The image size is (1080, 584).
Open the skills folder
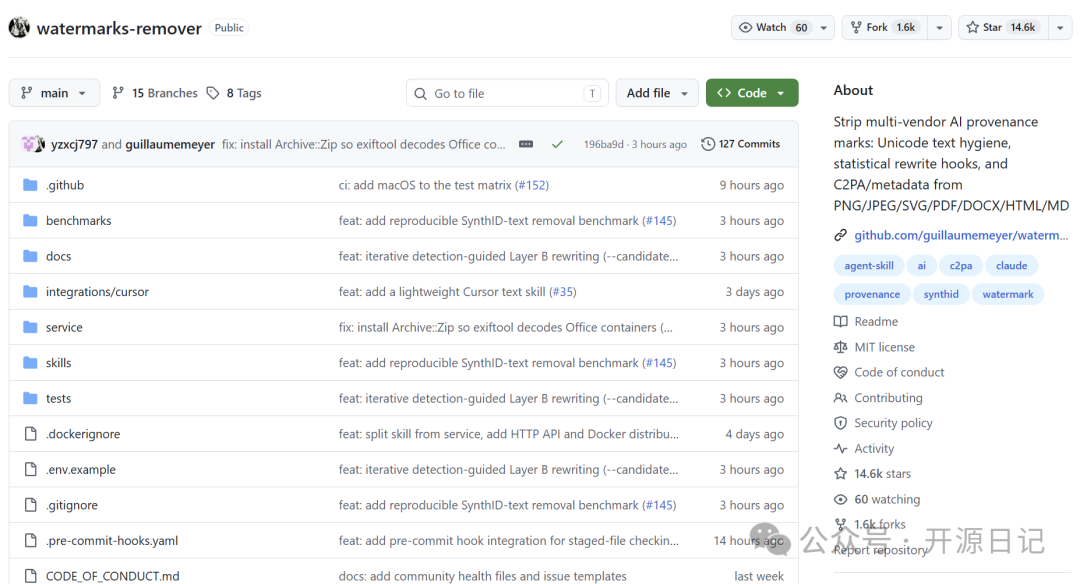(59, 363)
